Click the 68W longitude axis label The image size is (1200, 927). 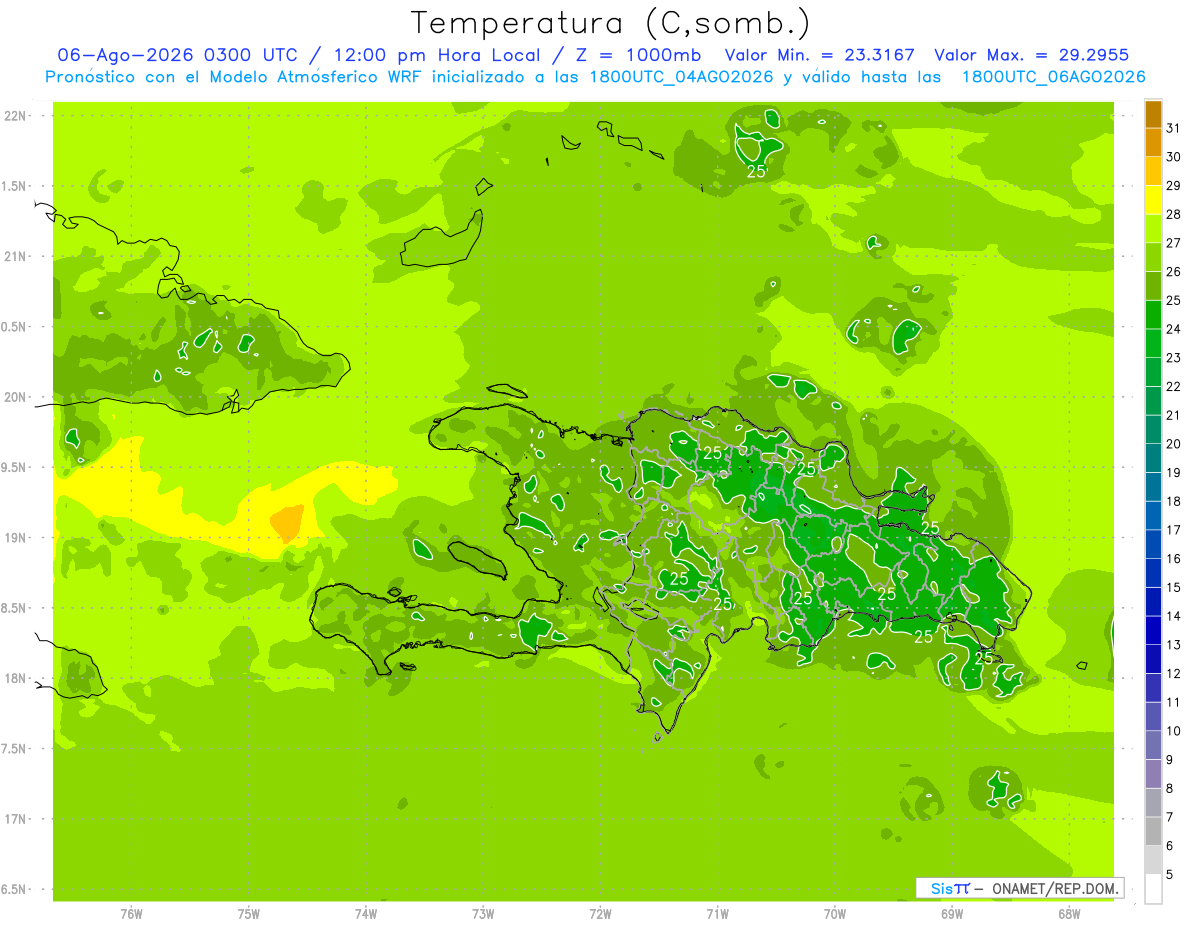tap(1069, 913)
